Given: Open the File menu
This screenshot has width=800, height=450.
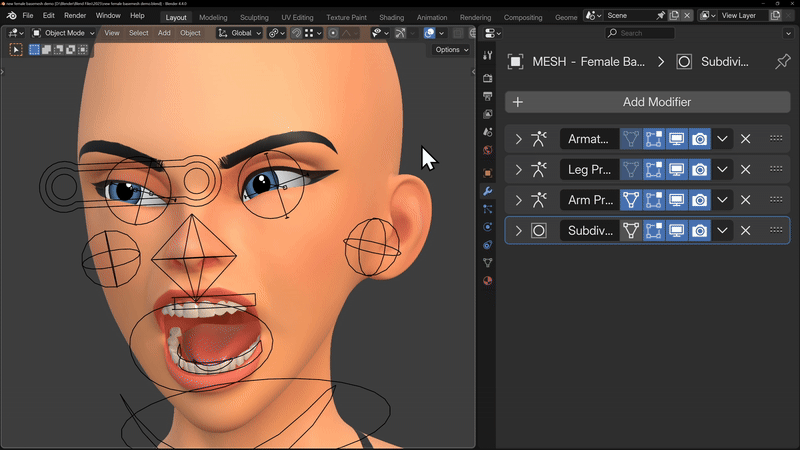Looking at the screenshot, I should 28,16.
